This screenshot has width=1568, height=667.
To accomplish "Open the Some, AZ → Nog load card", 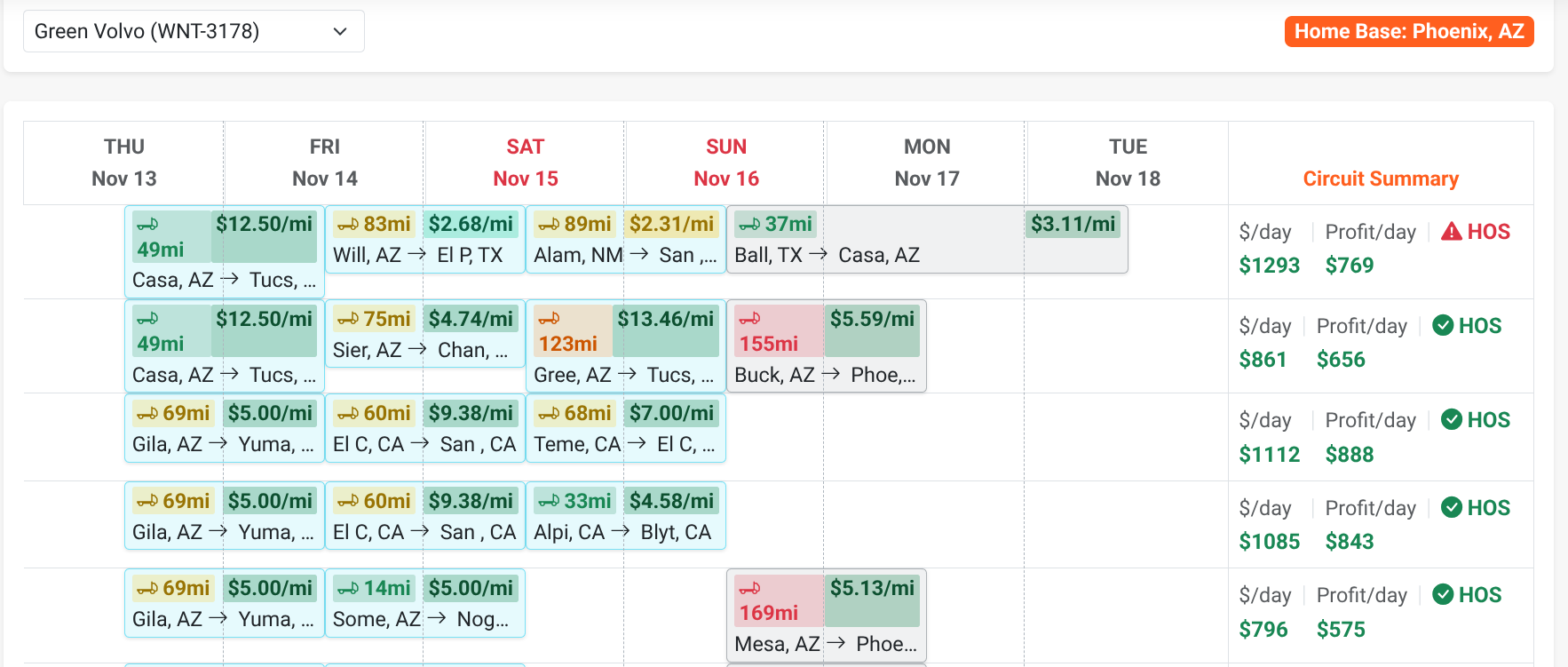I will point(425,603).
